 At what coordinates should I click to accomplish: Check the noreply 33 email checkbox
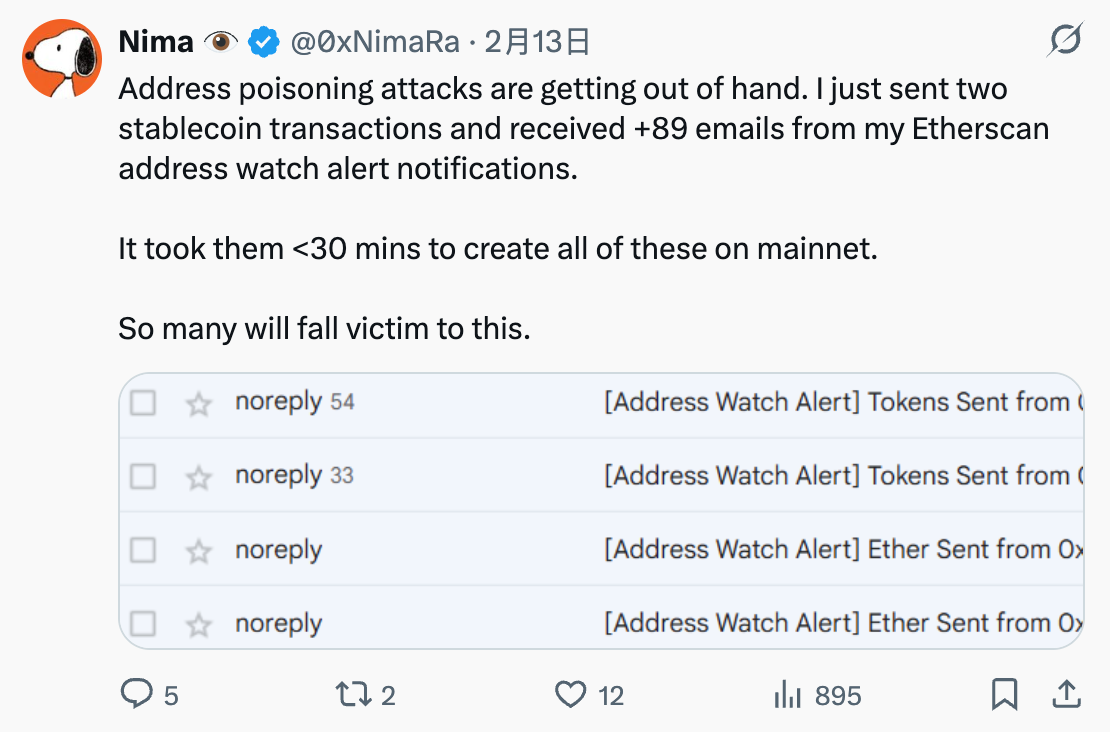tap(144, 477)
